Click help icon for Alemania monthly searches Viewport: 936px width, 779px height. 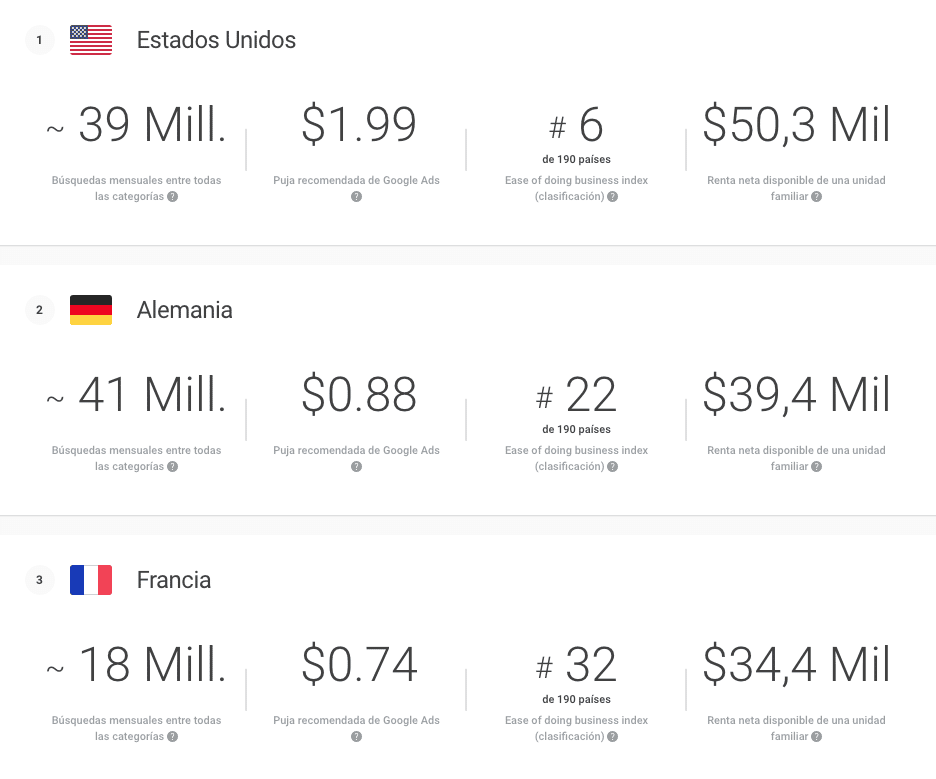point(173,467)
